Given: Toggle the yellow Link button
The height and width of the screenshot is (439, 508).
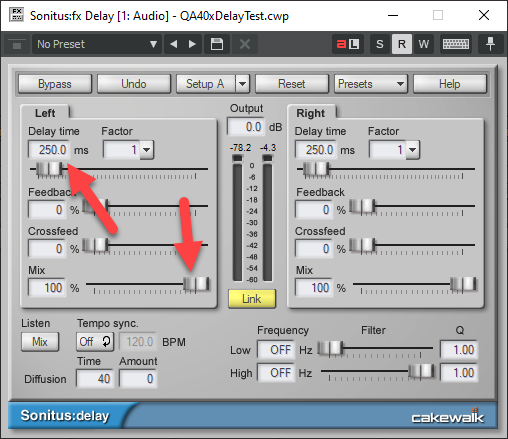Looking at the screenshot, I should 252,299.
